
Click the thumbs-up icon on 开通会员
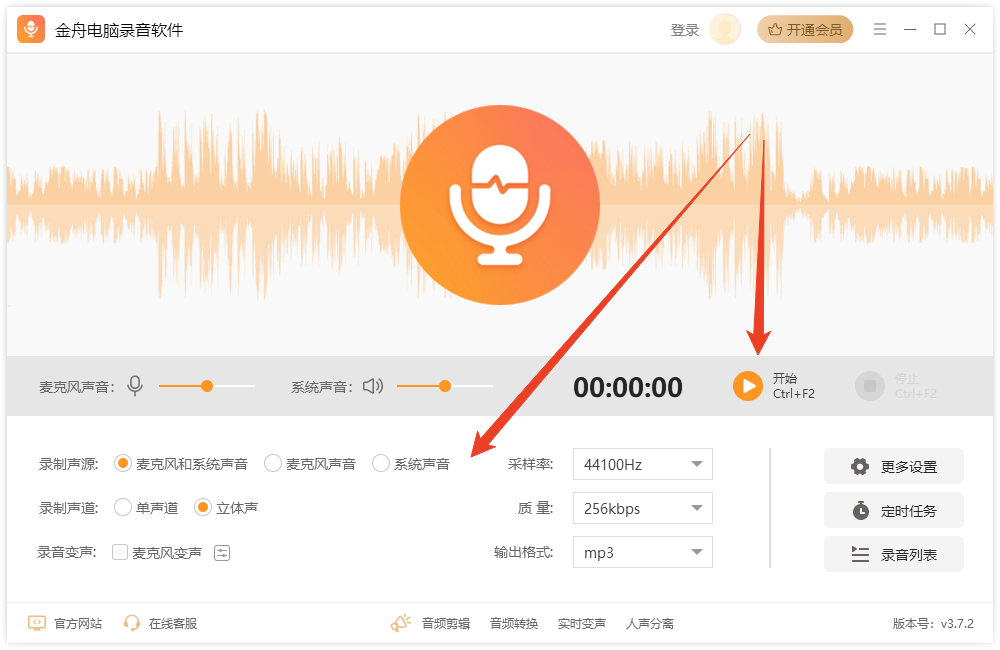(775, 30)
